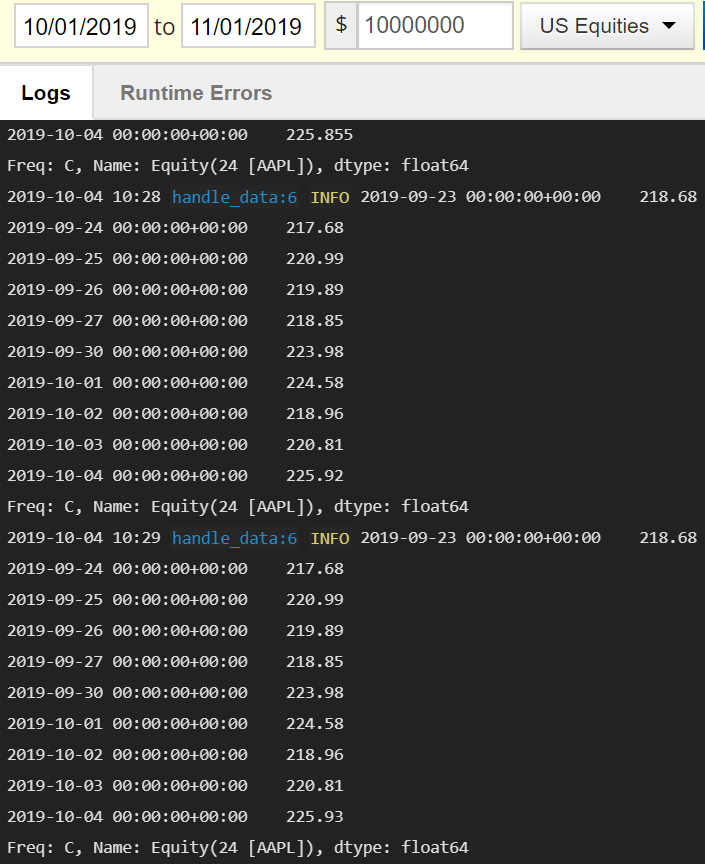
Task: Click the INFO badge in the 10:29 log line
Action: point(330,537)
